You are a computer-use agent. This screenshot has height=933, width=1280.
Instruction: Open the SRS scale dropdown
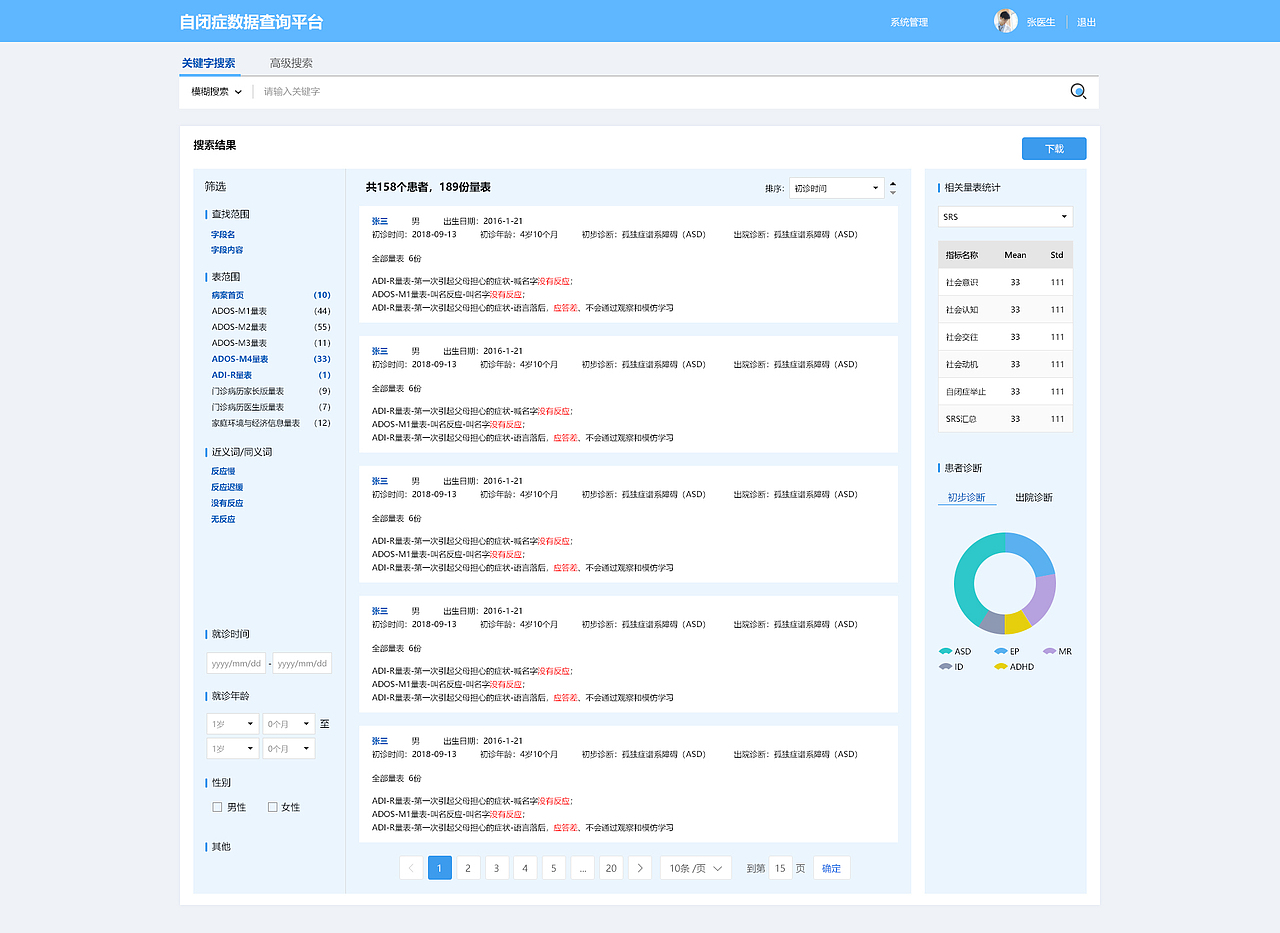(1005, 216)
